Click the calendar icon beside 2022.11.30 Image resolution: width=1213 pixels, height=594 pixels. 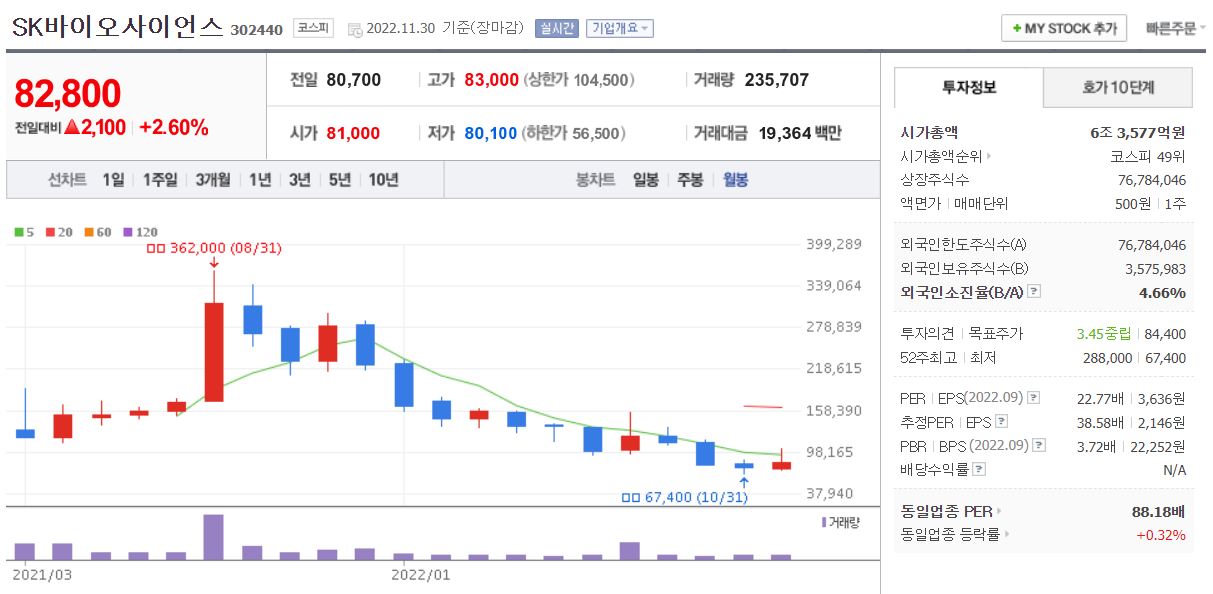[x=355, y=29]
